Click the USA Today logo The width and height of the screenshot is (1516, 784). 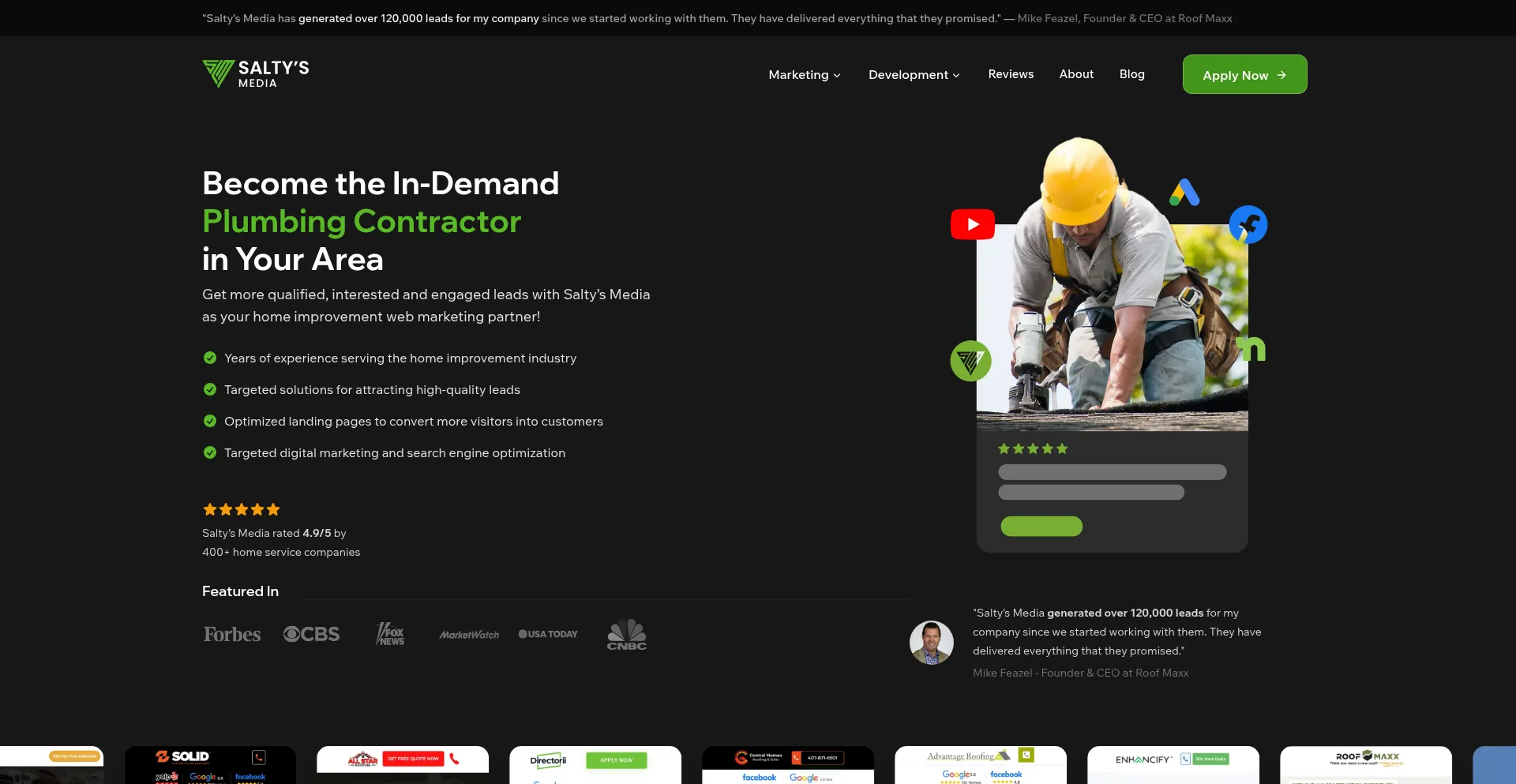548,634
